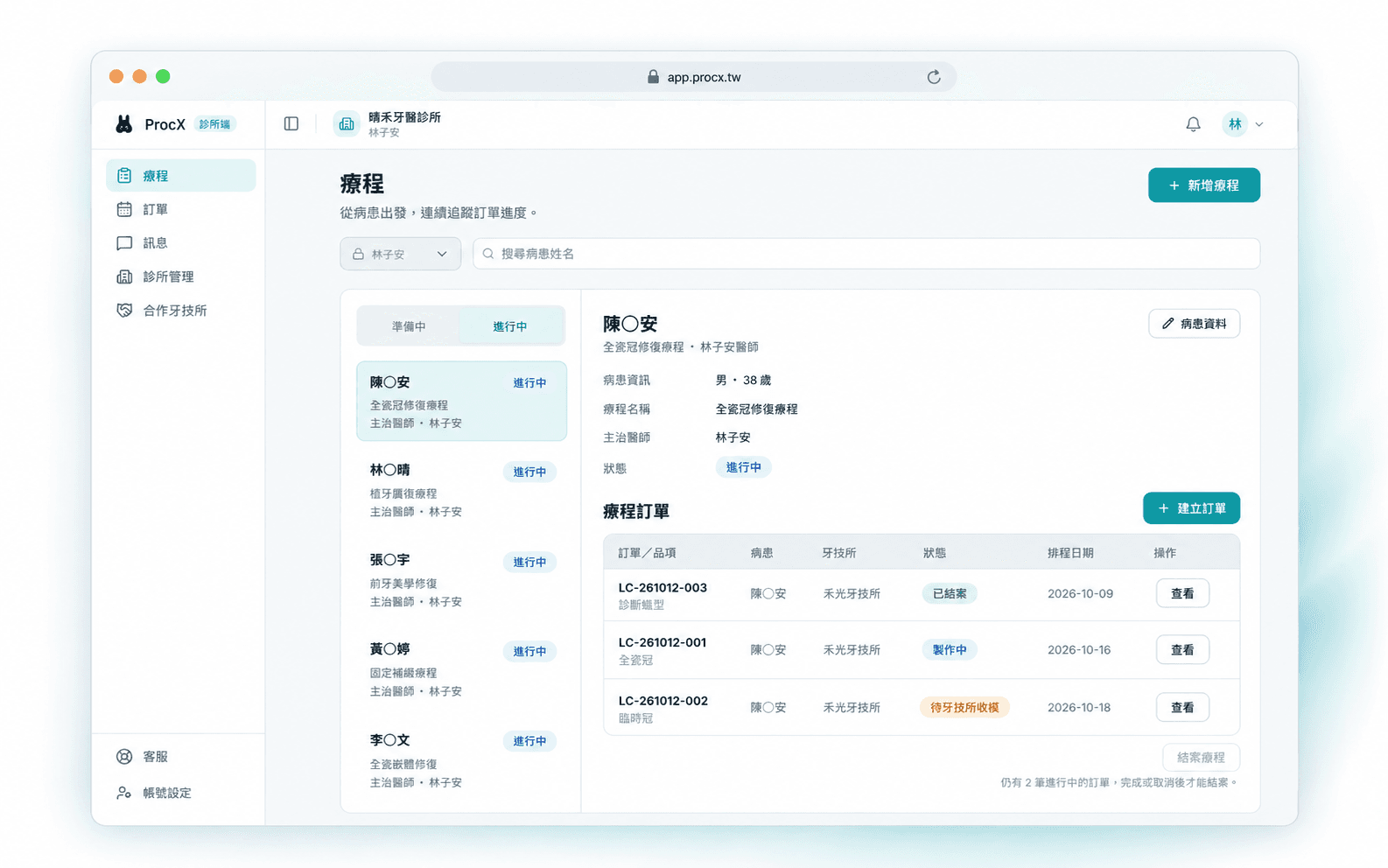
Task: Click the app.procx.tw address bar
Action: [694, 77]
